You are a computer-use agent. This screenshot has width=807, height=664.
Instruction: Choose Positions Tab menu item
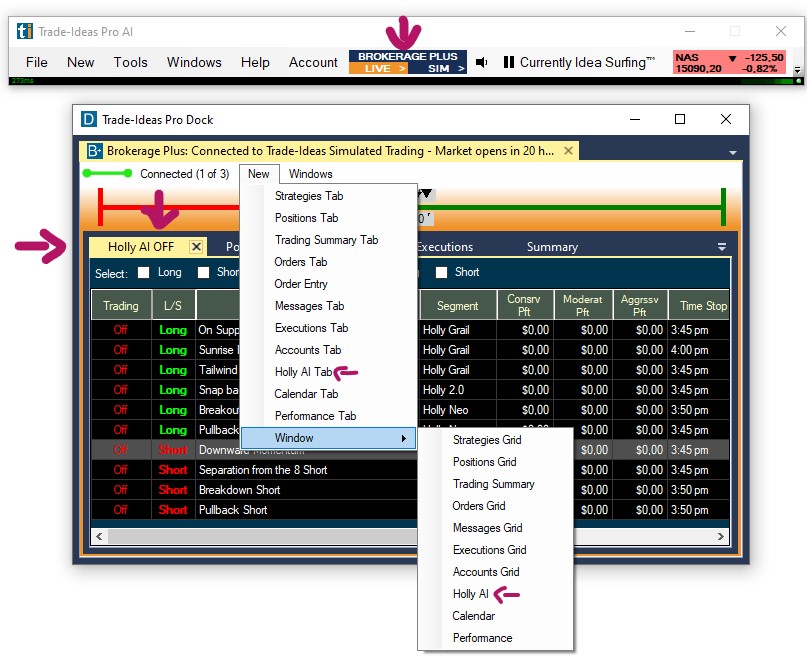[x=306, y=218]
